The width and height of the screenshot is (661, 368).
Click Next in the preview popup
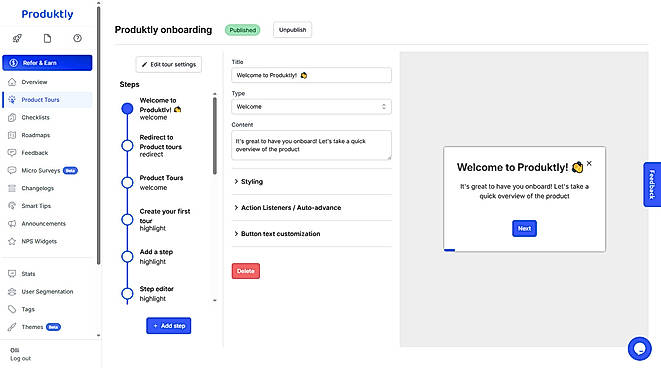click(524, 228)
